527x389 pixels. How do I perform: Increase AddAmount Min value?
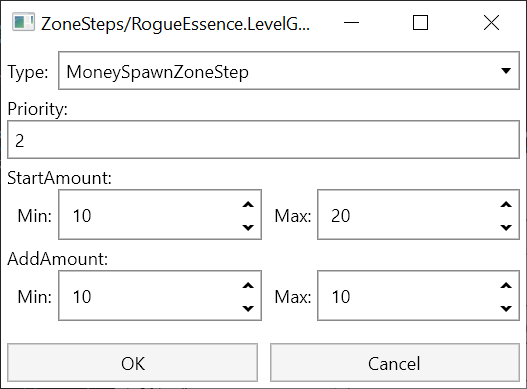[x=248, y=285]
